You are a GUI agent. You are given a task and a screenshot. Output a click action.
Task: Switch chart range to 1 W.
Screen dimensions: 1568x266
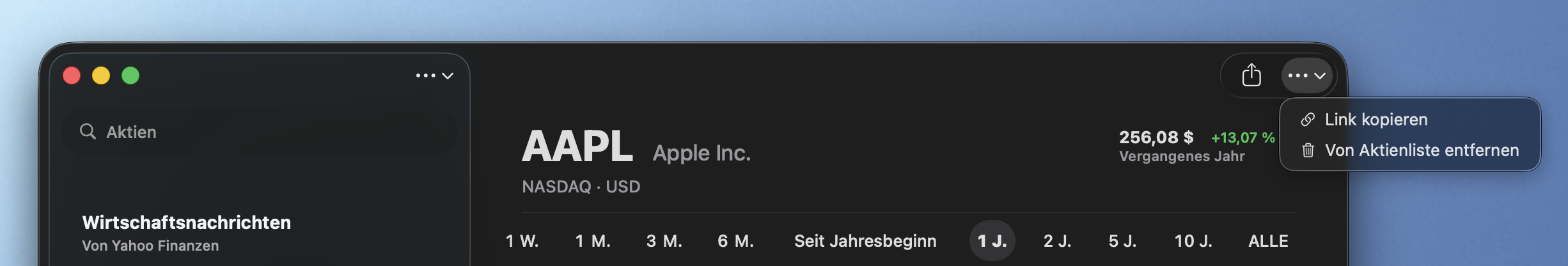[x=522, y=241]
